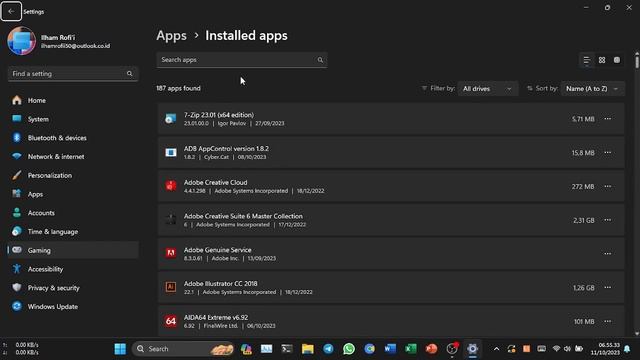This screenshot has height=360, width=640.
Task: Open Network & internet settings
Action: (x=73, y=157)
